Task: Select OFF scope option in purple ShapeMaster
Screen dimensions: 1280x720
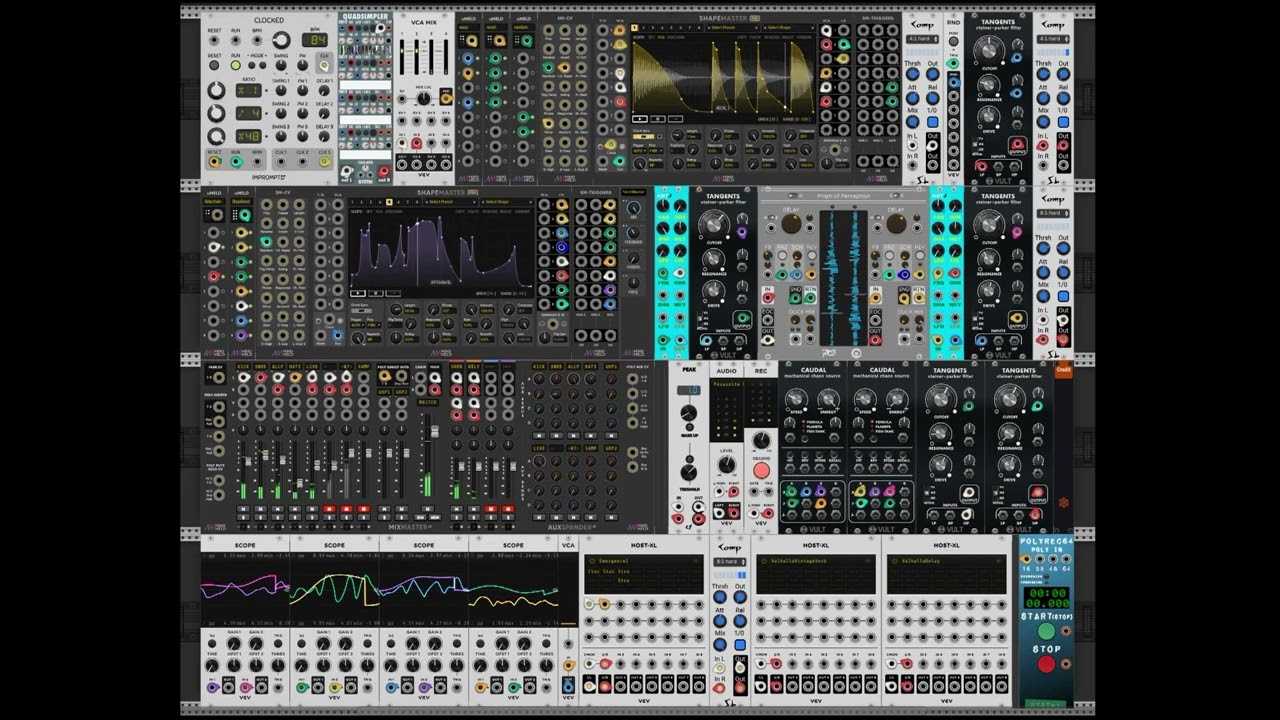Action: 369,212
